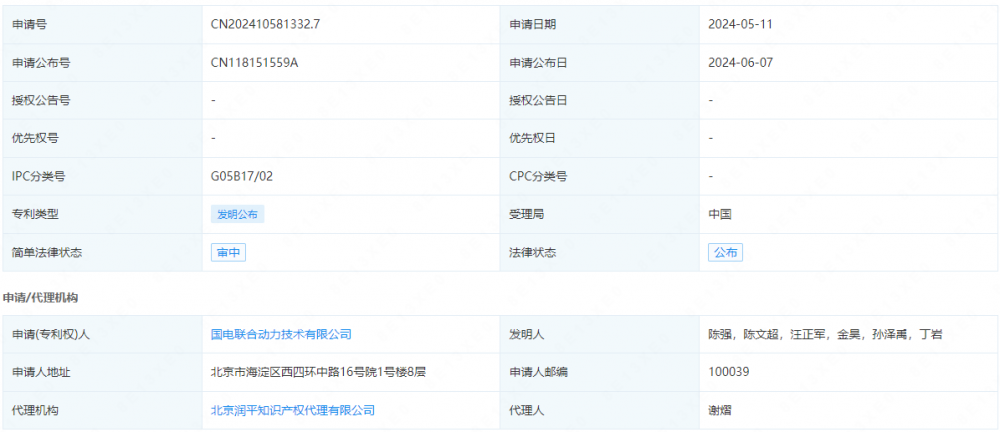
Task: Click the 申请公布号 field label
Action: [41, 63]
